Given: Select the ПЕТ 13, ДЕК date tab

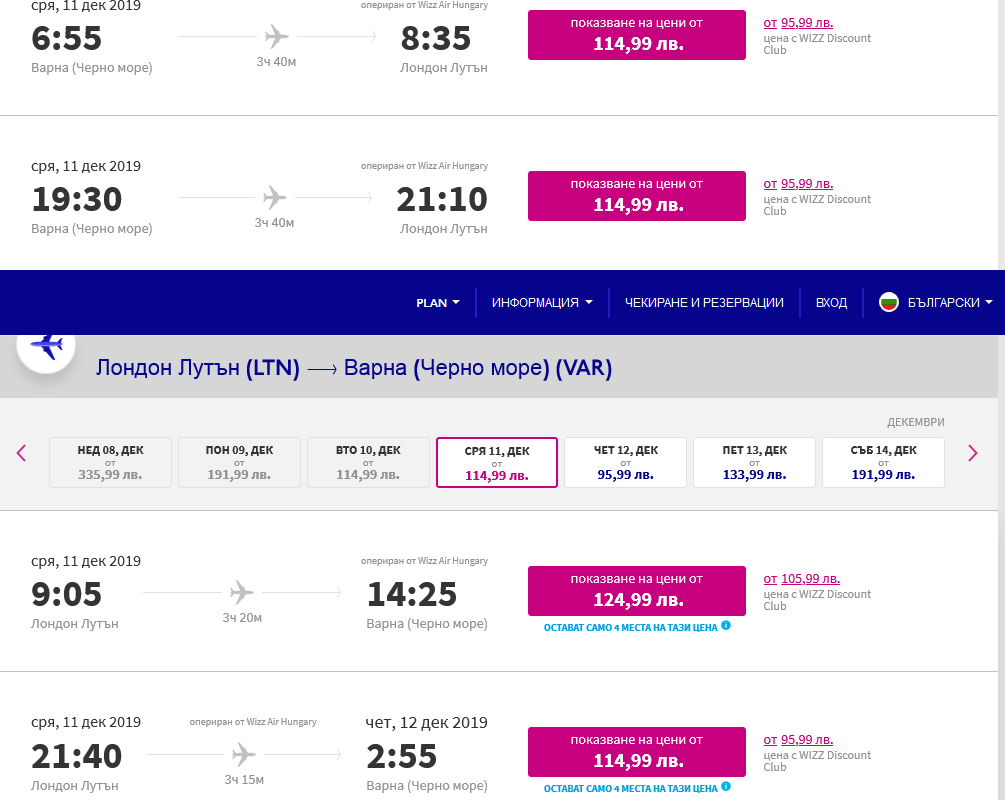Looking at the screenshot, I should pos(754,462).
